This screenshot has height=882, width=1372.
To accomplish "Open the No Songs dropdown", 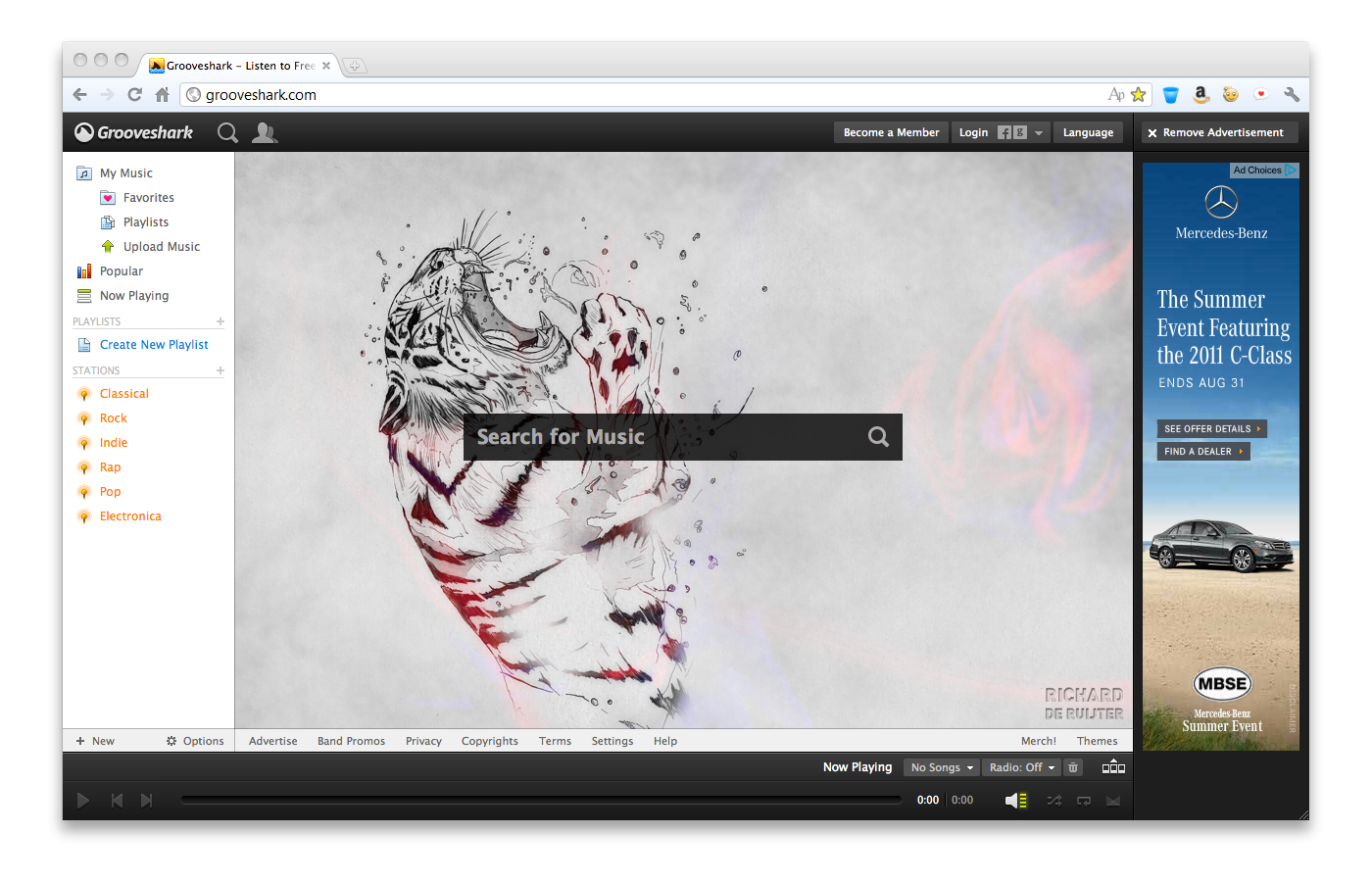I will (x=942, y=767).
